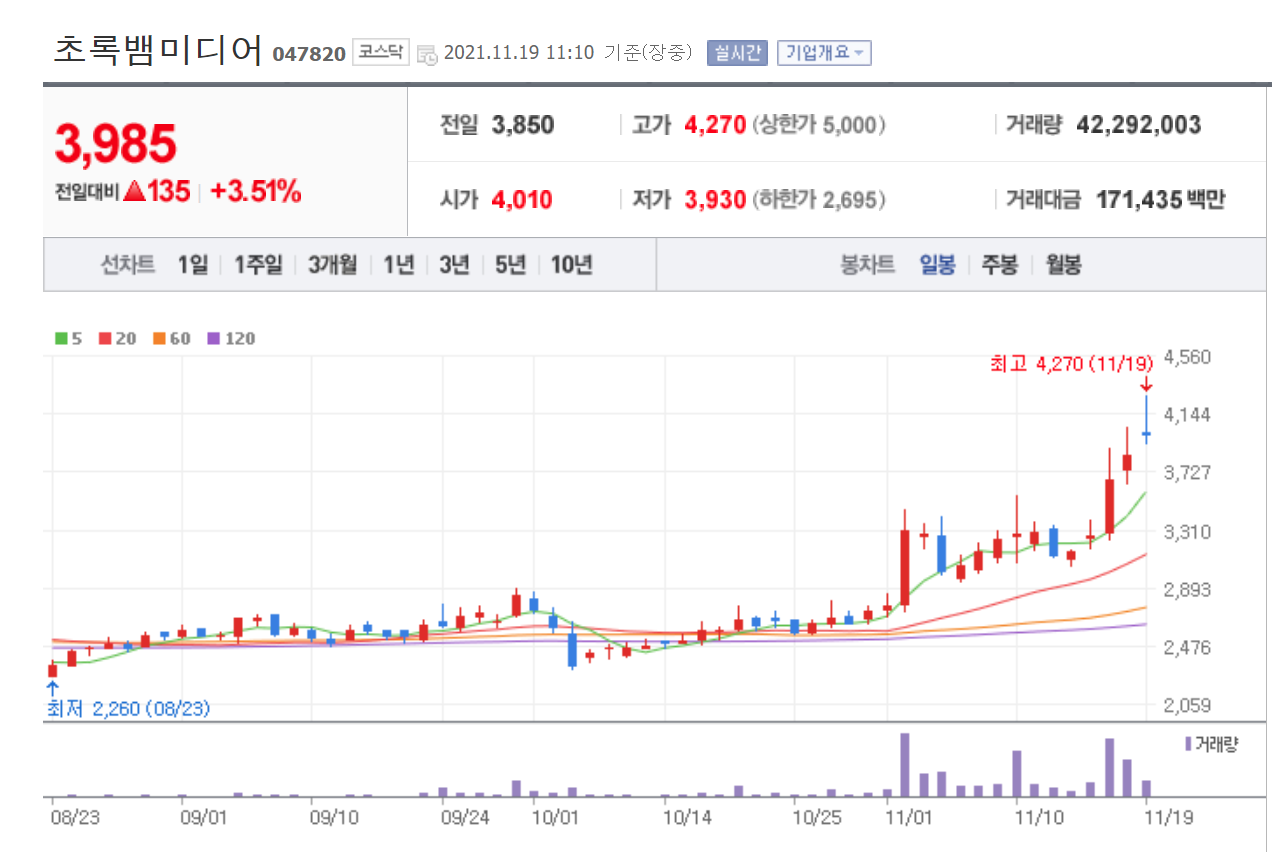1272x852 pixels.
Task: Click the +3.51% change value
Action: point(256,192)
